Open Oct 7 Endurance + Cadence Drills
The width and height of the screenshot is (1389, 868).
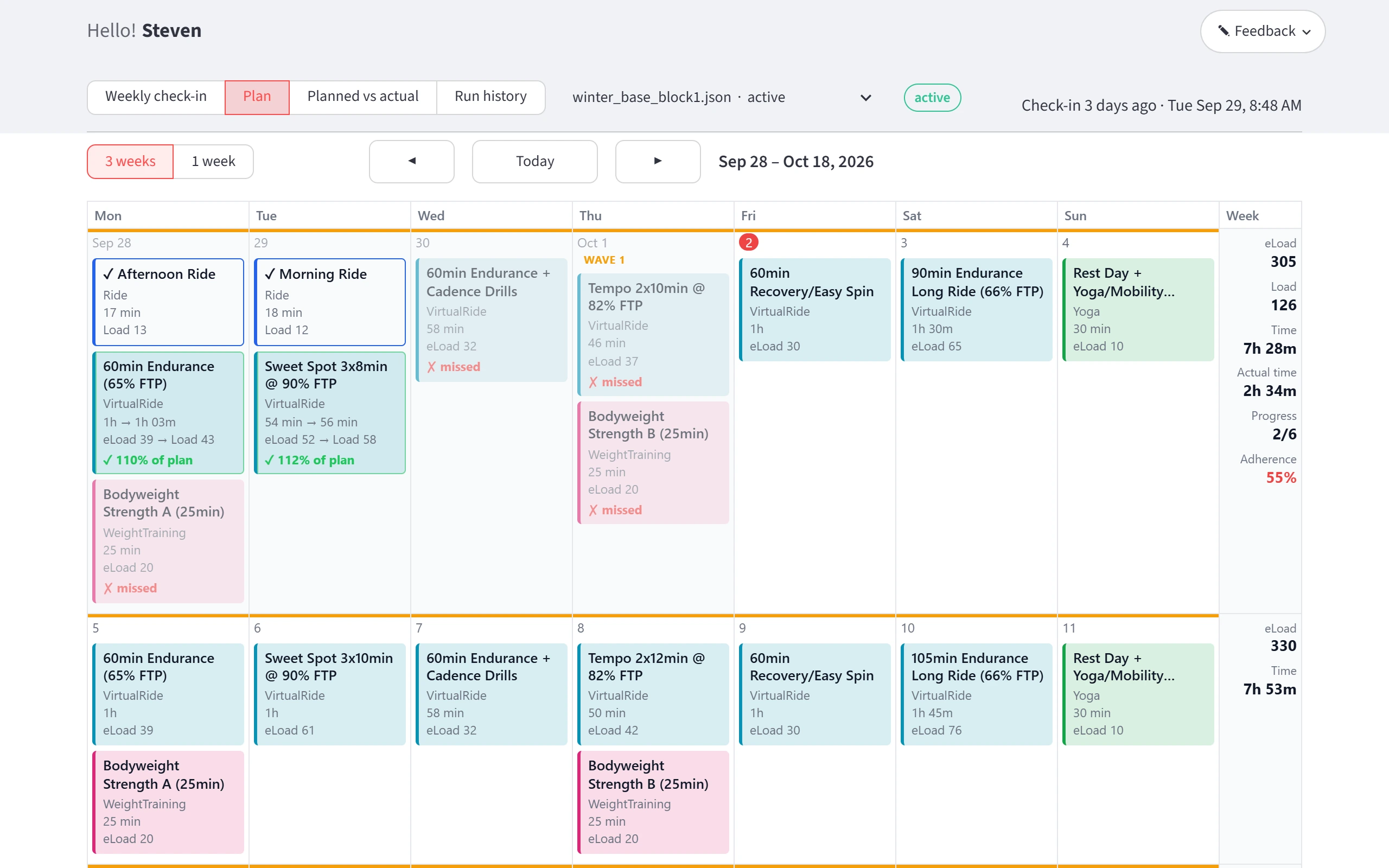click(492, 694)
